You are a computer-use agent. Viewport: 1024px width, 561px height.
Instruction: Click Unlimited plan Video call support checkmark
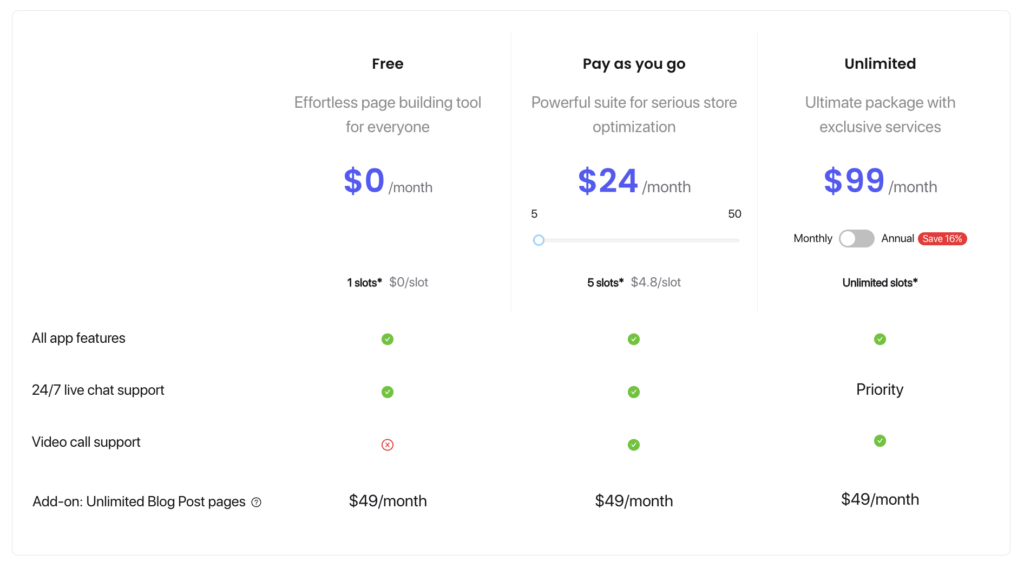coord(880,441)
